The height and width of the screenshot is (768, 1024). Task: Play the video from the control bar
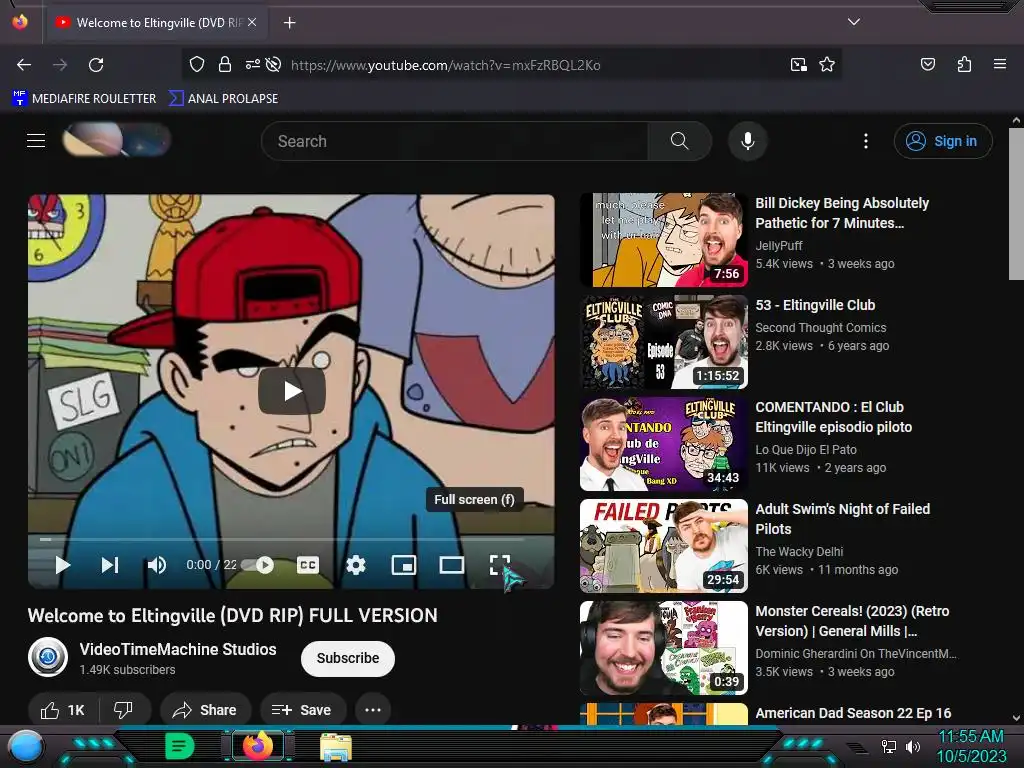tap(62, 565)
